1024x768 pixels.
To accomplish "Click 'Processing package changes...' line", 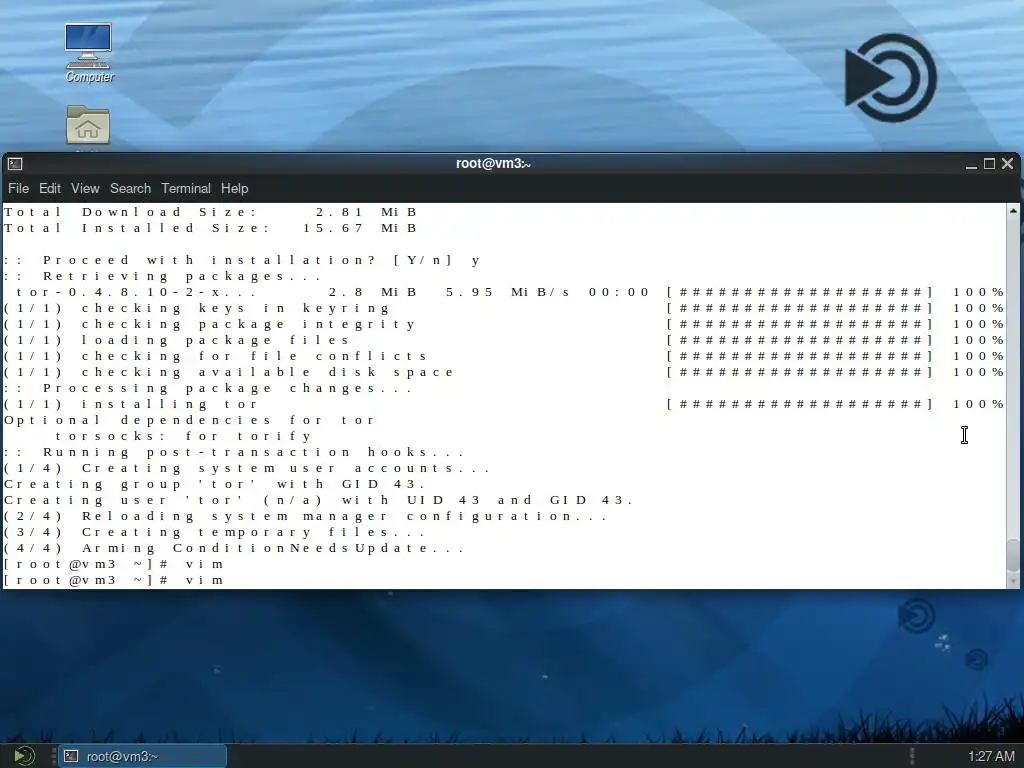I will [208, 388].
